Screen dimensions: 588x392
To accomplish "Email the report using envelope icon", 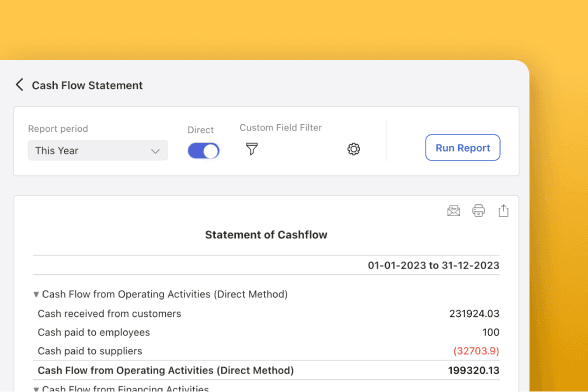I will tap(453, 211).
